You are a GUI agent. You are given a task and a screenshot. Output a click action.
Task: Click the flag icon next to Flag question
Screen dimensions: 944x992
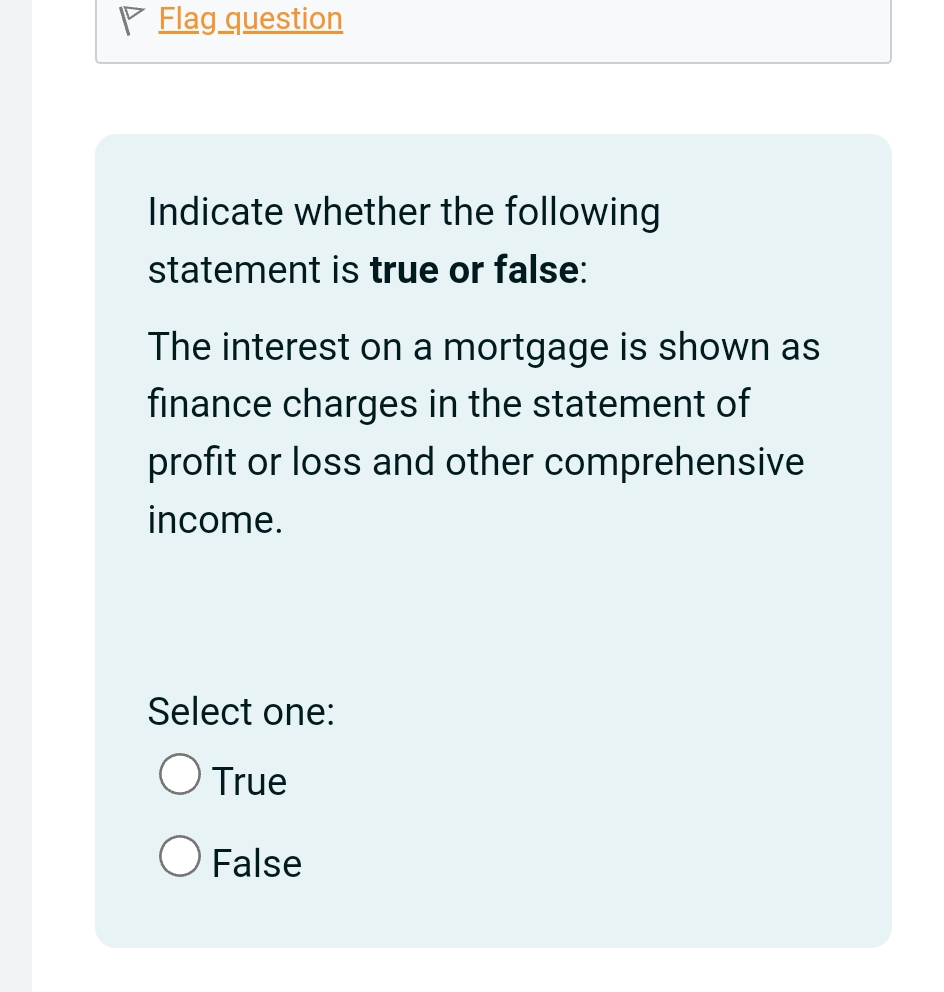click(131, 19)
